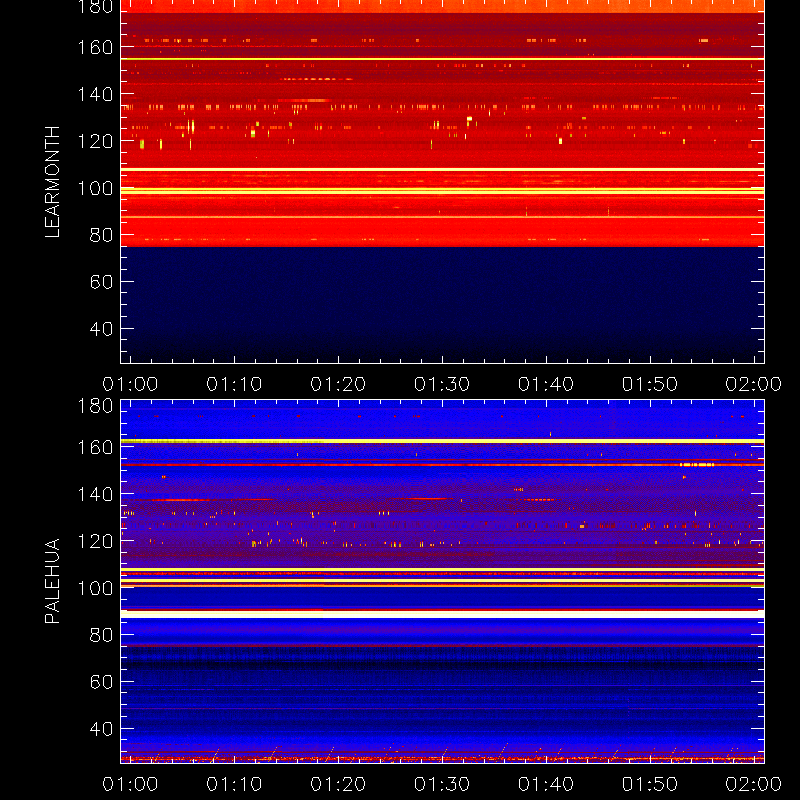Screen dimensions: 800x800
Task: Click the 01:50 time label under LEARMONTH plot
Action: [x=650, y=384]
